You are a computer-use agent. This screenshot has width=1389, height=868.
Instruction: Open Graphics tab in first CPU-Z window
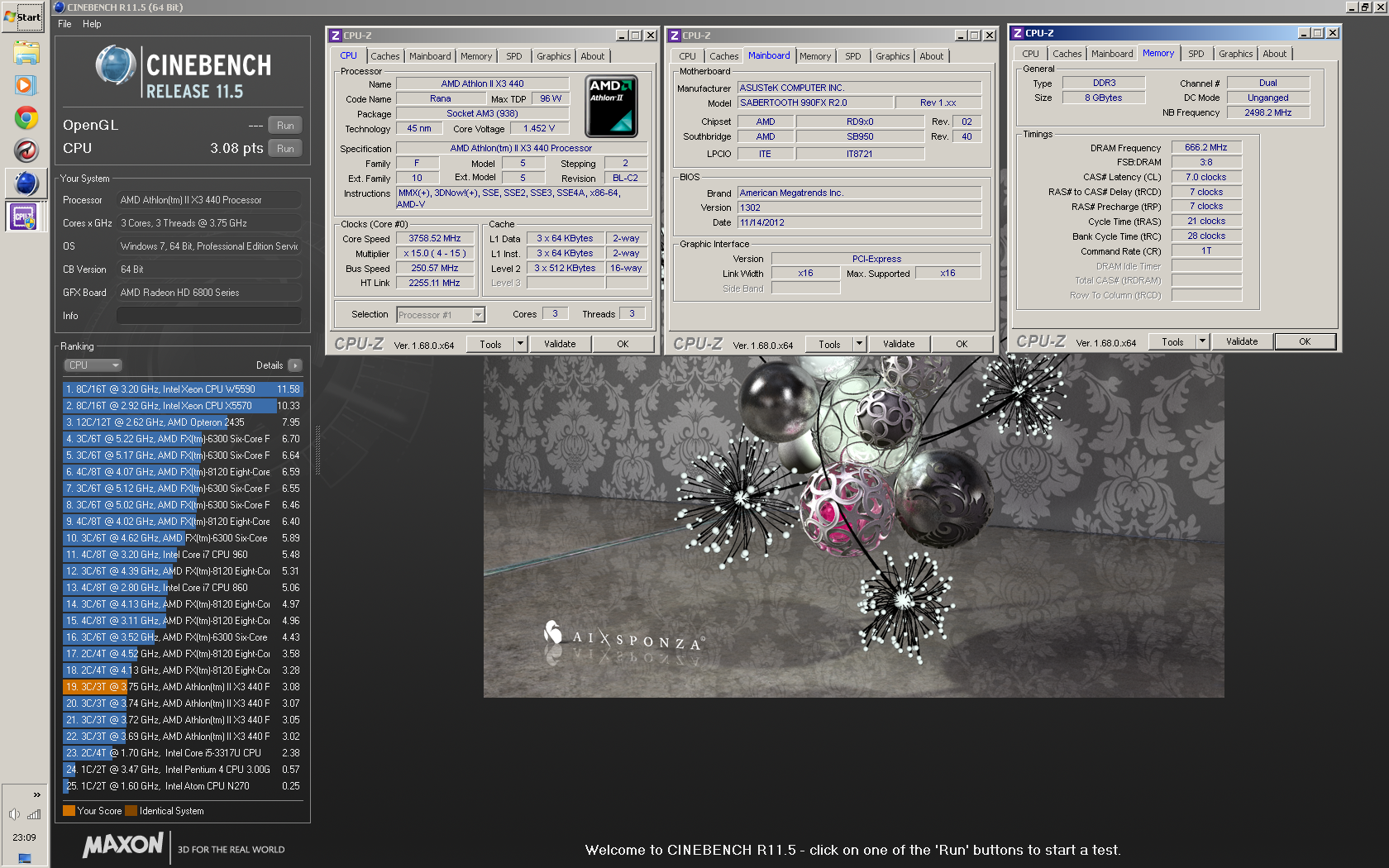click(553, 56)
